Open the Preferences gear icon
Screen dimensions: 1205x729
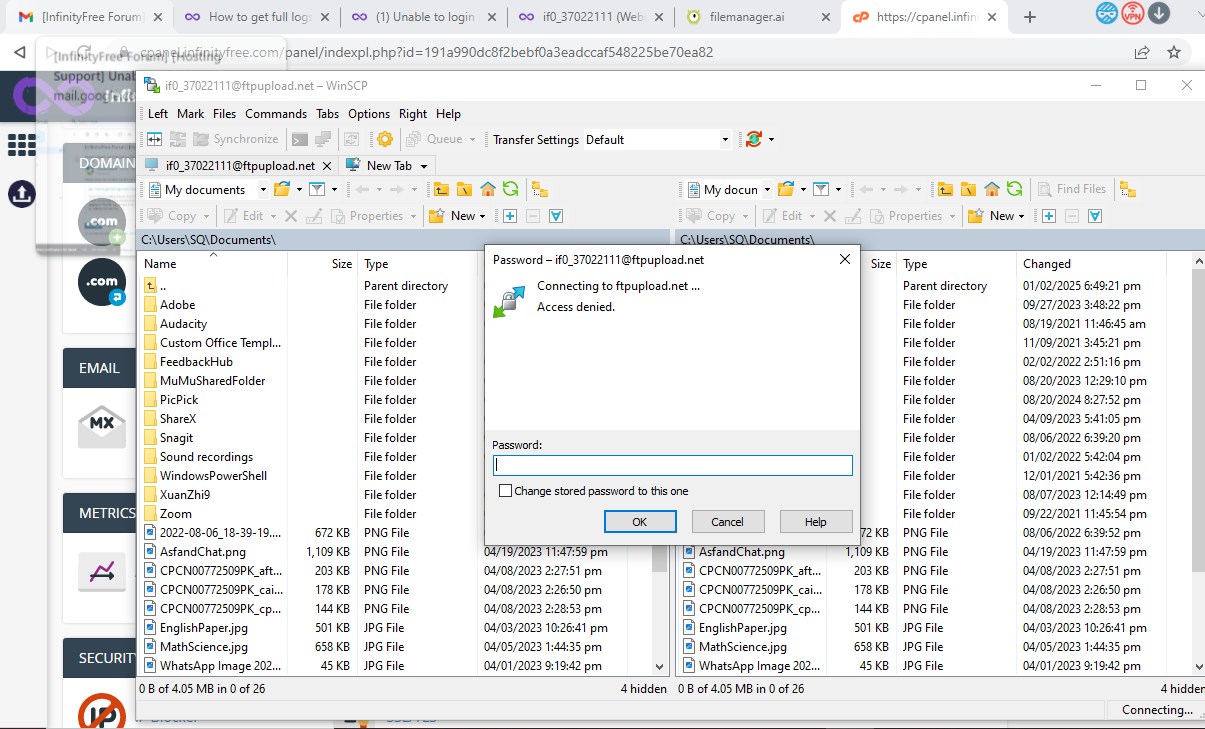(x=384, y=139)
